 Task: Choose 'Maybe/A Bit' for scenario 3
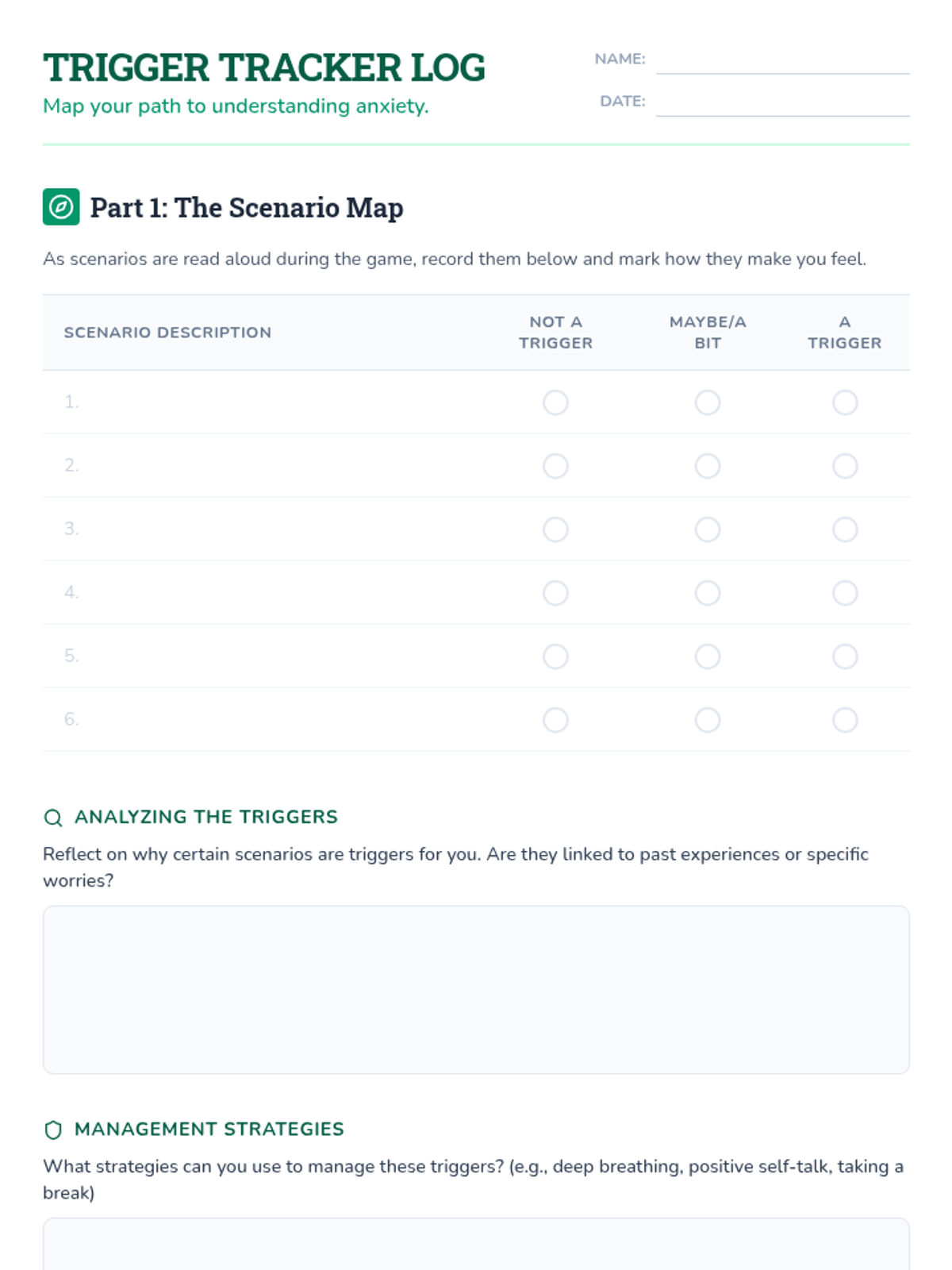[708, 529]
